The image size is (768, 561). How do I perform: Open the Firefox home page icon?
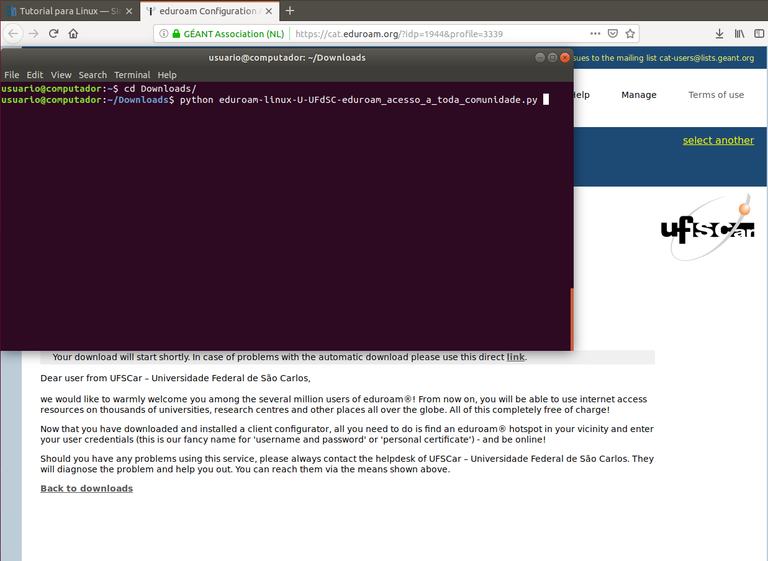pos(73,33)
